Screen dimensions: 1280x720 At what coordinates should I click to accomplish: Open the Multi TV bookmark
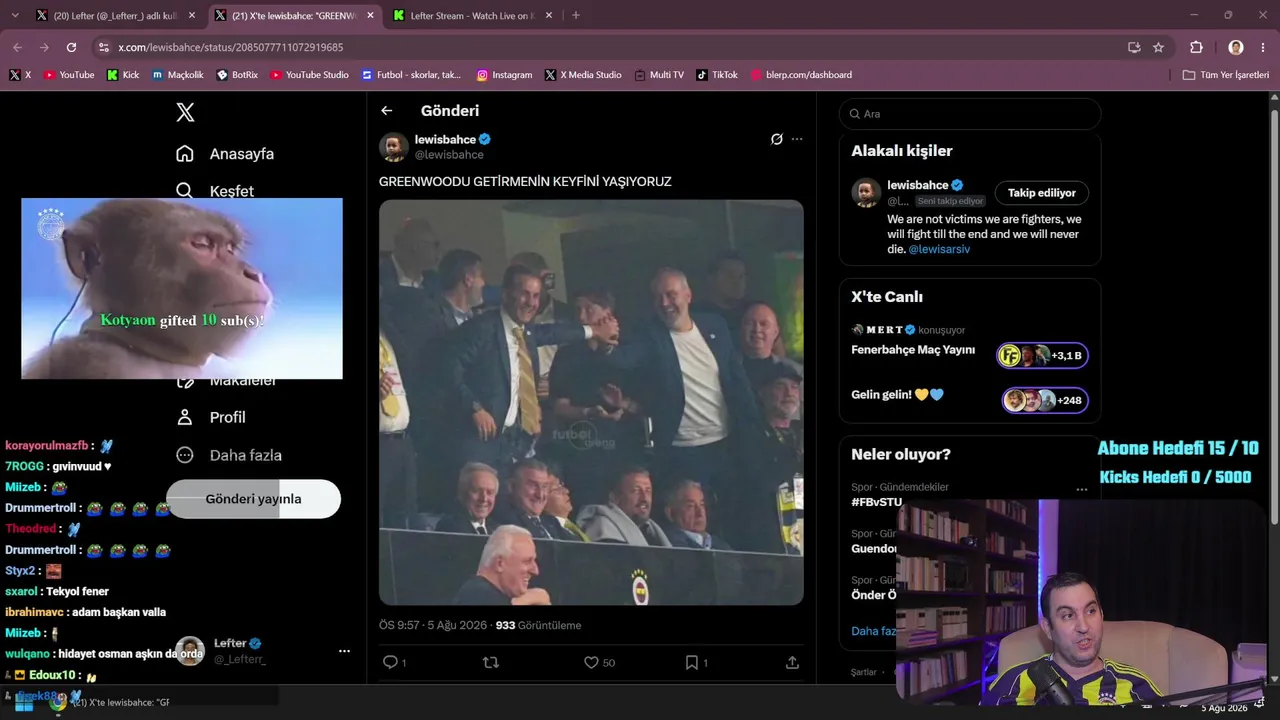659,75
